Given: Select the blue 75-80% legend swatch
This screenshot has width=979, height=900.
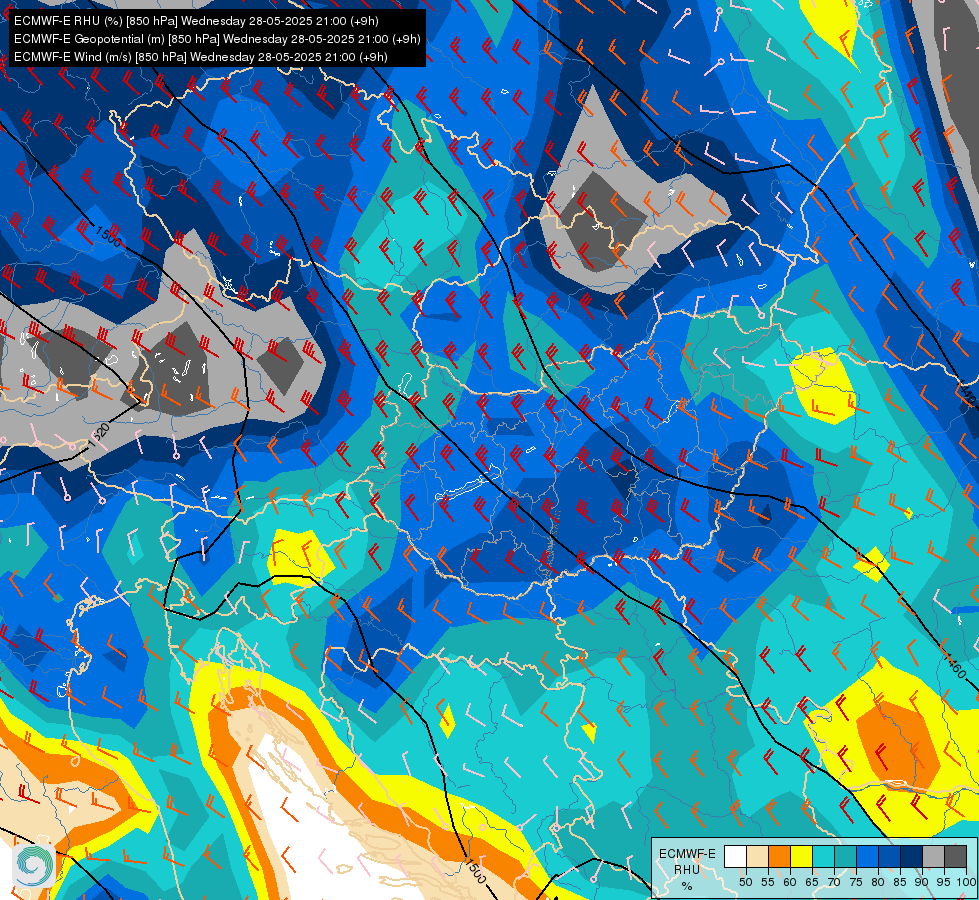Looking at the screenshot, I should click(867, 856).
